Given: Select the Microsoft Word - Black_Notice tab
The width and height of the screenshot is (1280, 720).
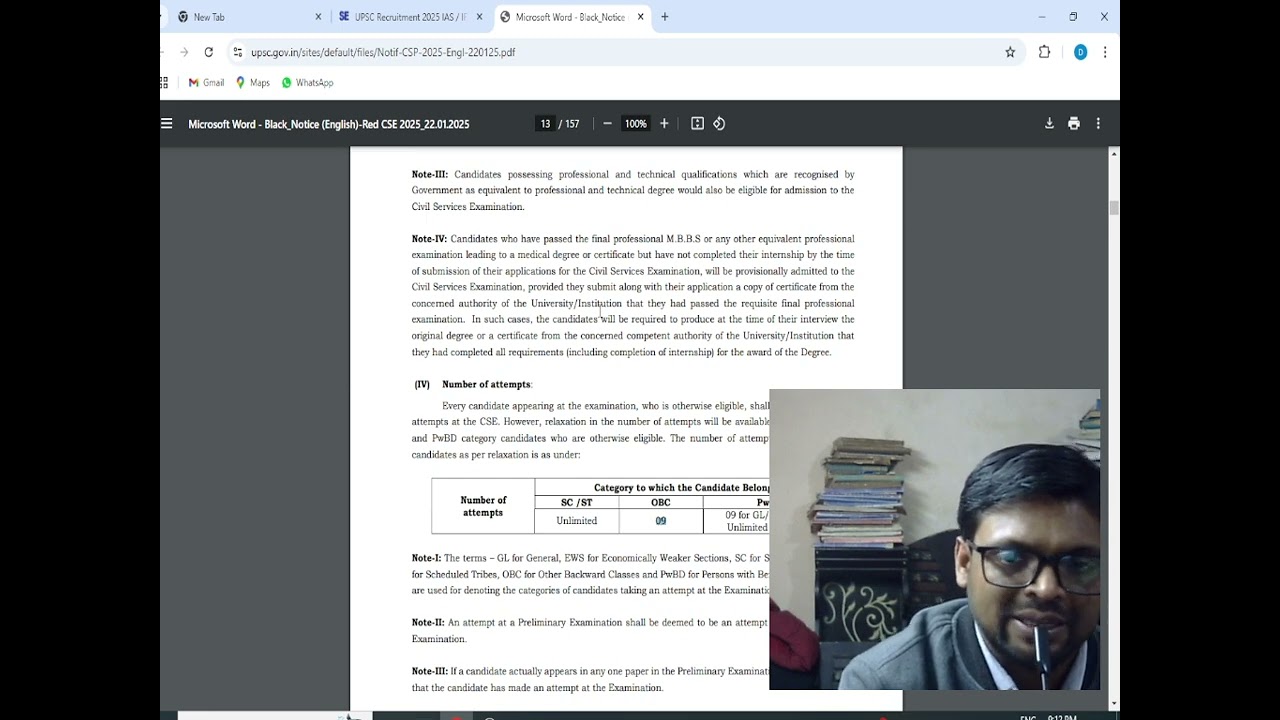Looking at the screenshot, I should pos(572,17).
